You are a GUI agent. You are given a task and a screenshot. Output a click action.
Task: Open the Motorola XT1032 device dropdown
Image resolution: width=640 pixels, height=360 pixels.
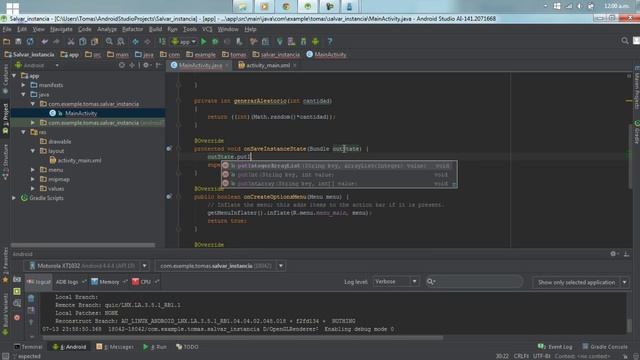click(x=144, y=266)
